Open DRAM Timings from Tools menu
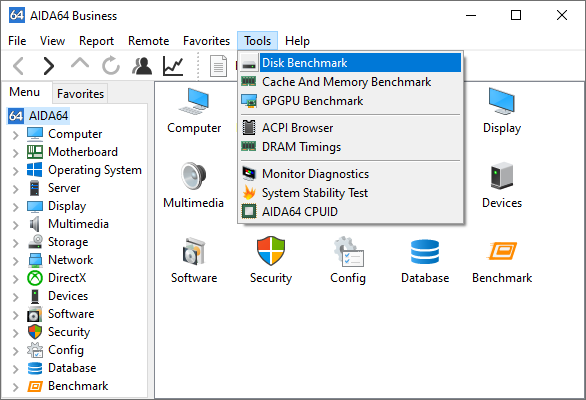 click(x=350, y=147)
